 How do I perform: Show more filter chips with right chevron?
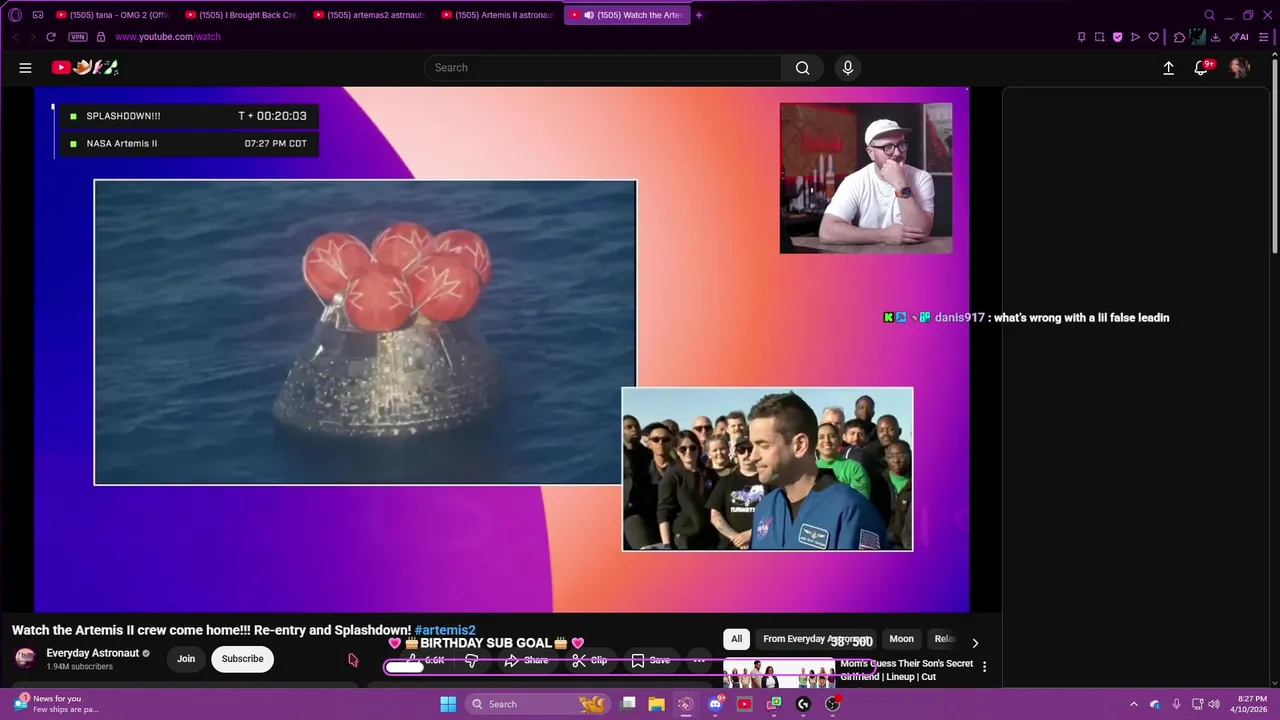pos(975,643)
